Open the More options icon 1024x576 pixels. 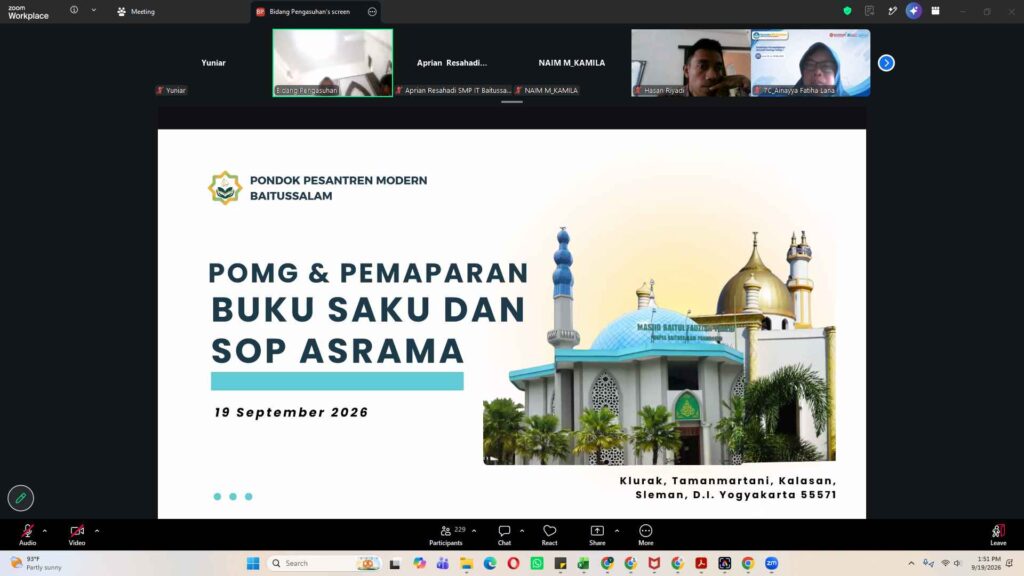(646, 534)
